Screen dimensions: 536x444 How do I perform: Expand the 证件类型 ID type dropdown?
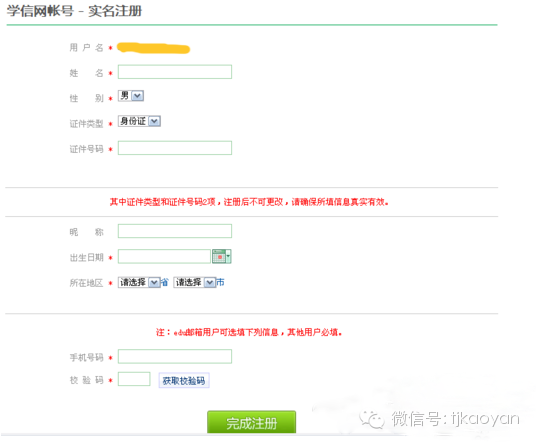pos(139,121)
